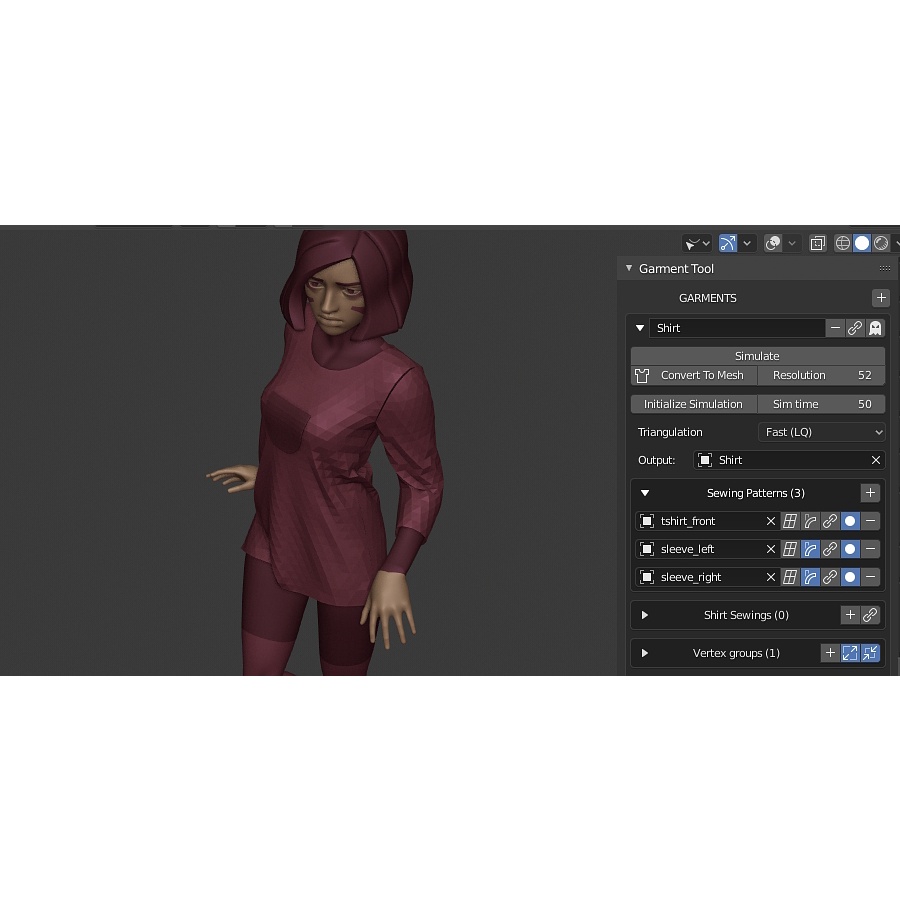Click the Resolution 52 field
This screenshot has height=900, width=900.
(x=821, y=375)
